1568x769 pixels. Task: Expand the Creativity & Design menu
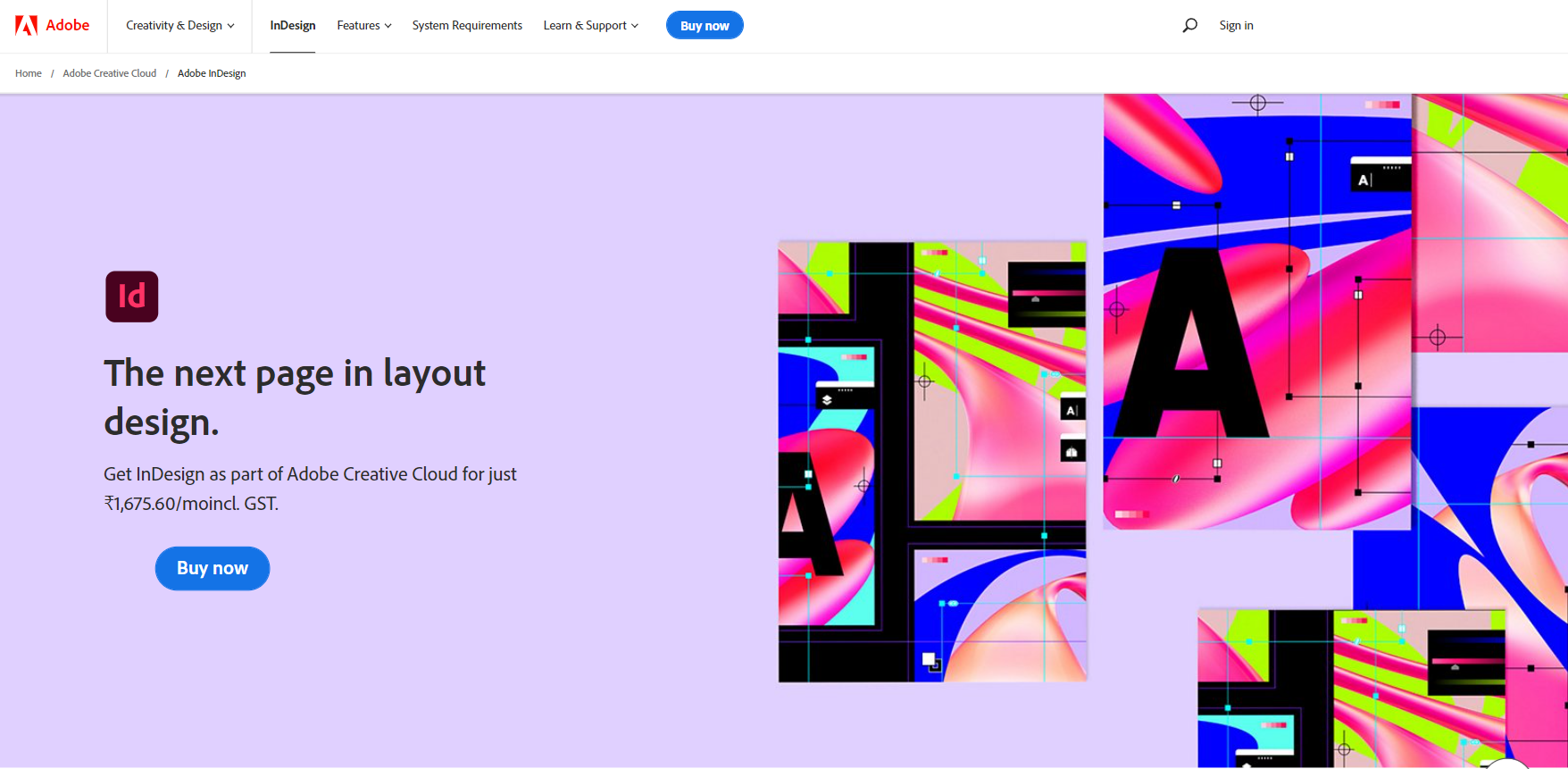click(x=180, y=25)
